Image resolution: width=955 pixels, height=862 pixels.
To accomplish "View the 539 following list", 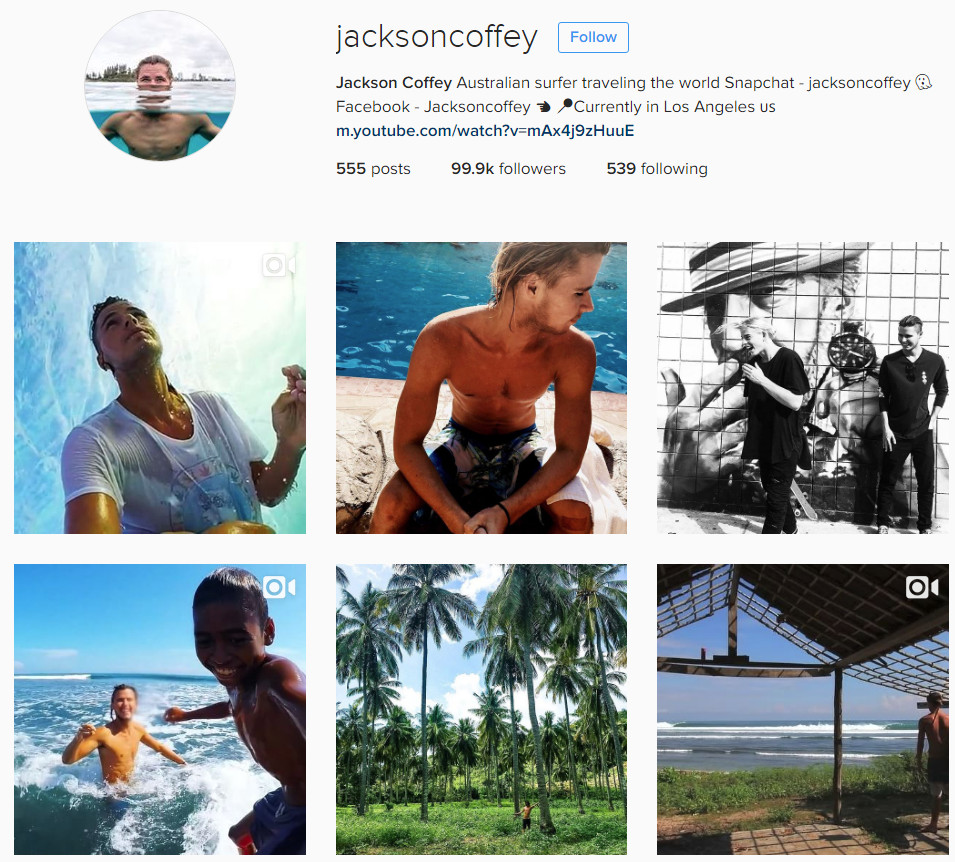I will click(657, 169).
